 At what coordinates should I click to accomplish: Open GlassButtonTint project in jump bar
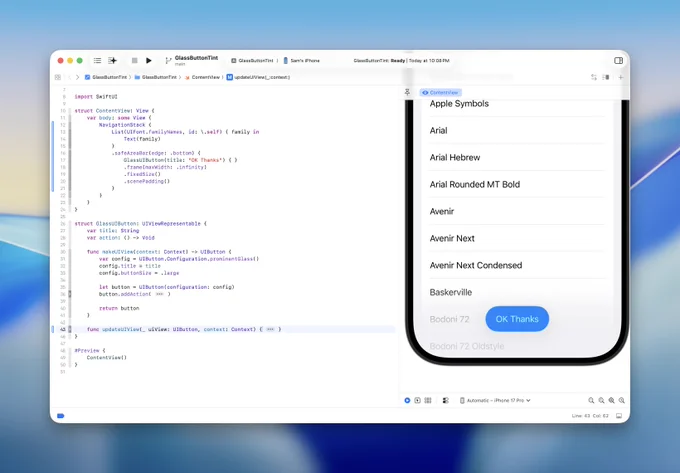pyautogui.click(x=106, y=77)
